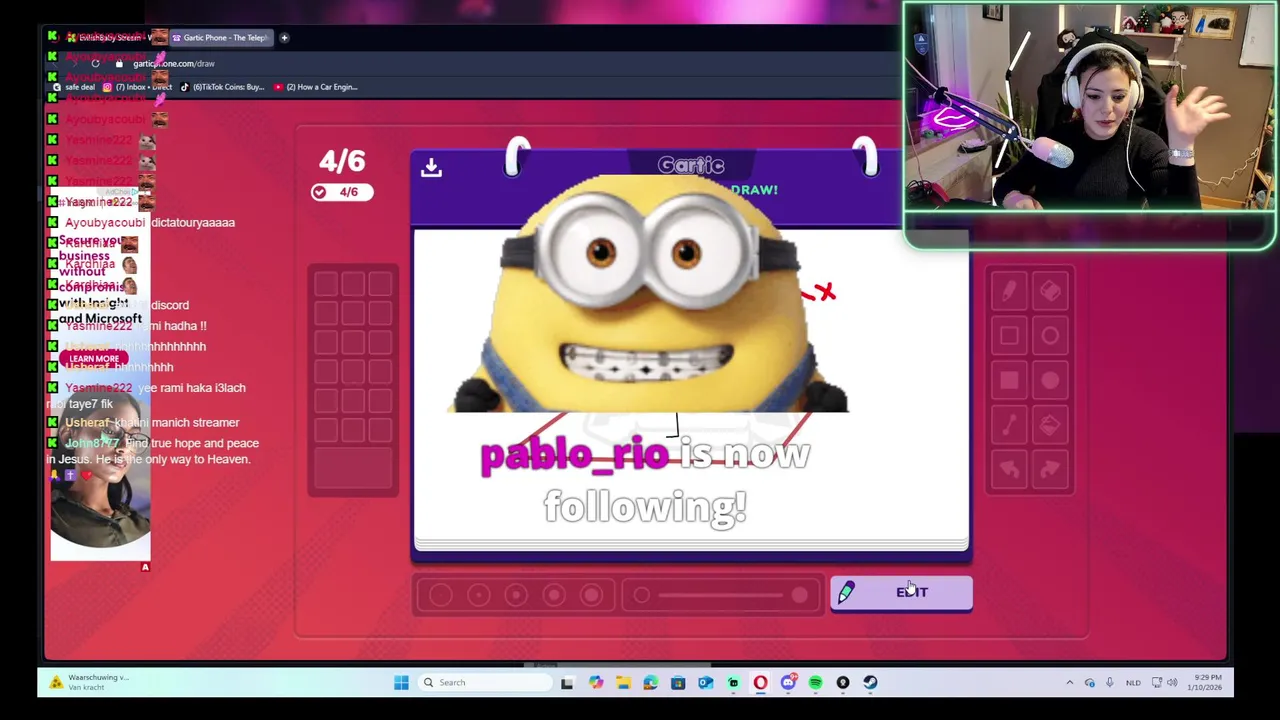Show hidden system tray icons
The height and width of the screenshot is (720, 1280).
[x=1069, y=682]
